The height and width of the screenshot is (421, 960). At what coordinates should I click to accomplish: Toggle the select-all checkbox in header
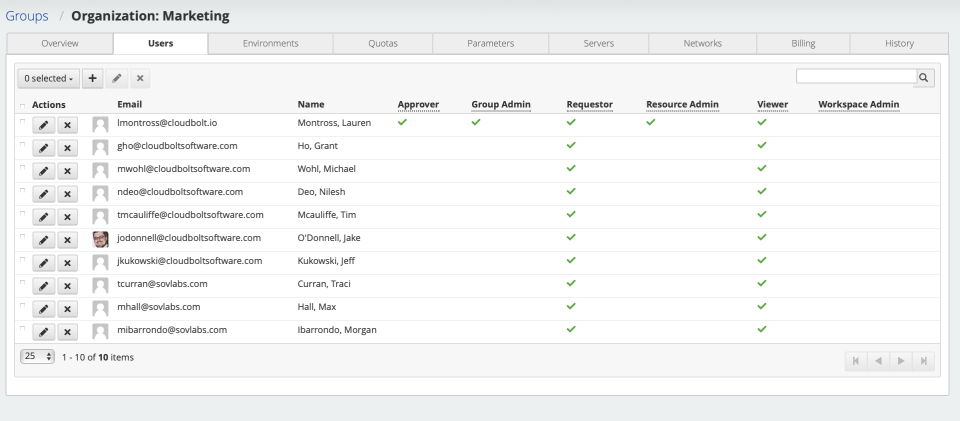click(x=23, y=105)
